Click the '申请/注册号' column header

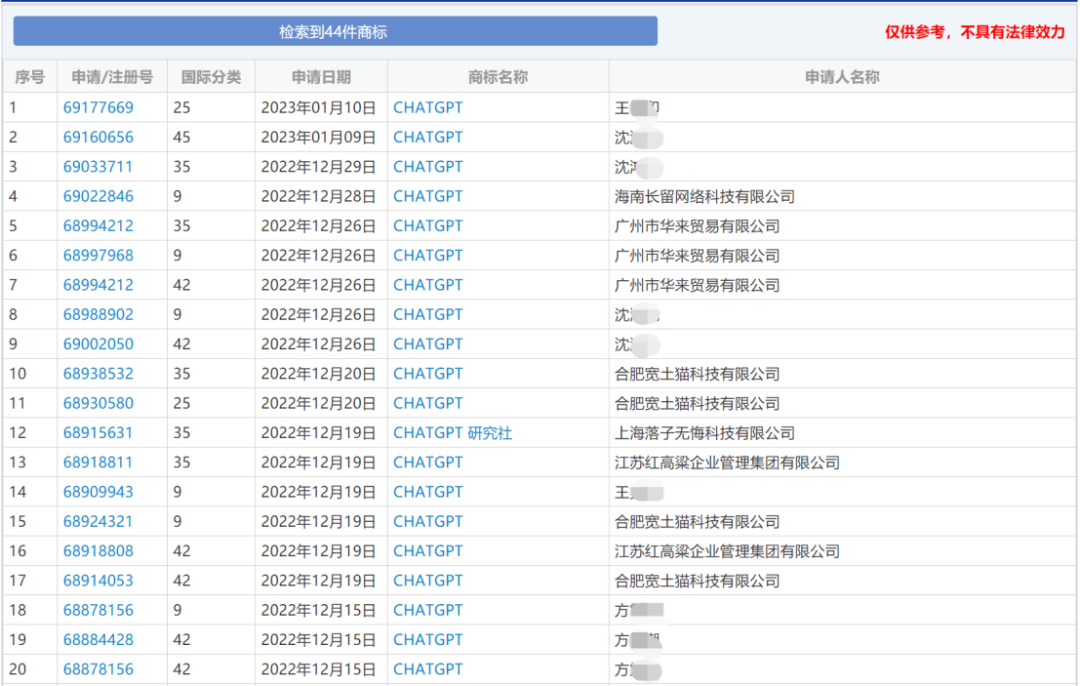coord(112,77)
